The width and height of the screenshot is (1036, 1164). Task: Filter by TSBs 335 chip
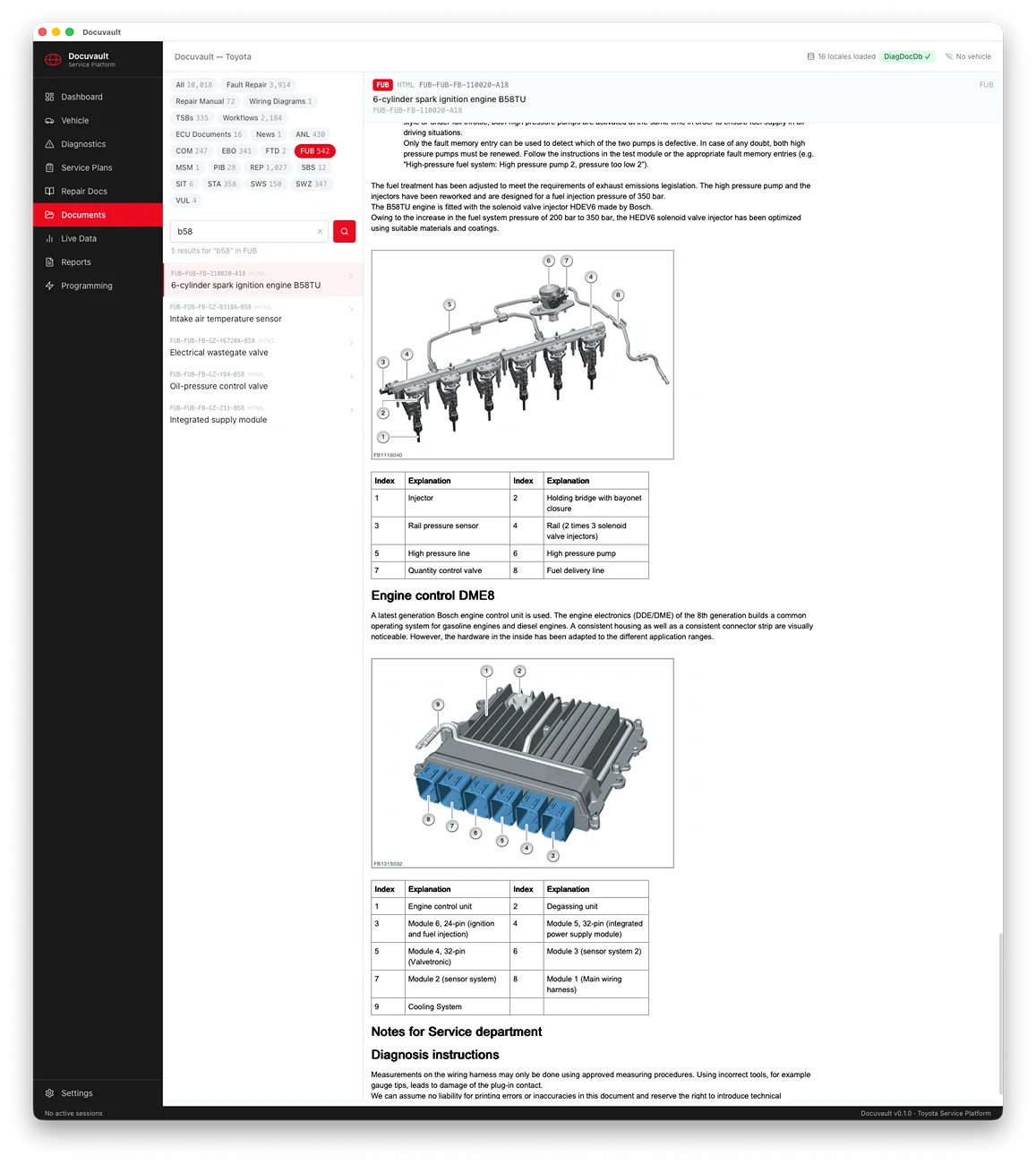pos(192,118)
